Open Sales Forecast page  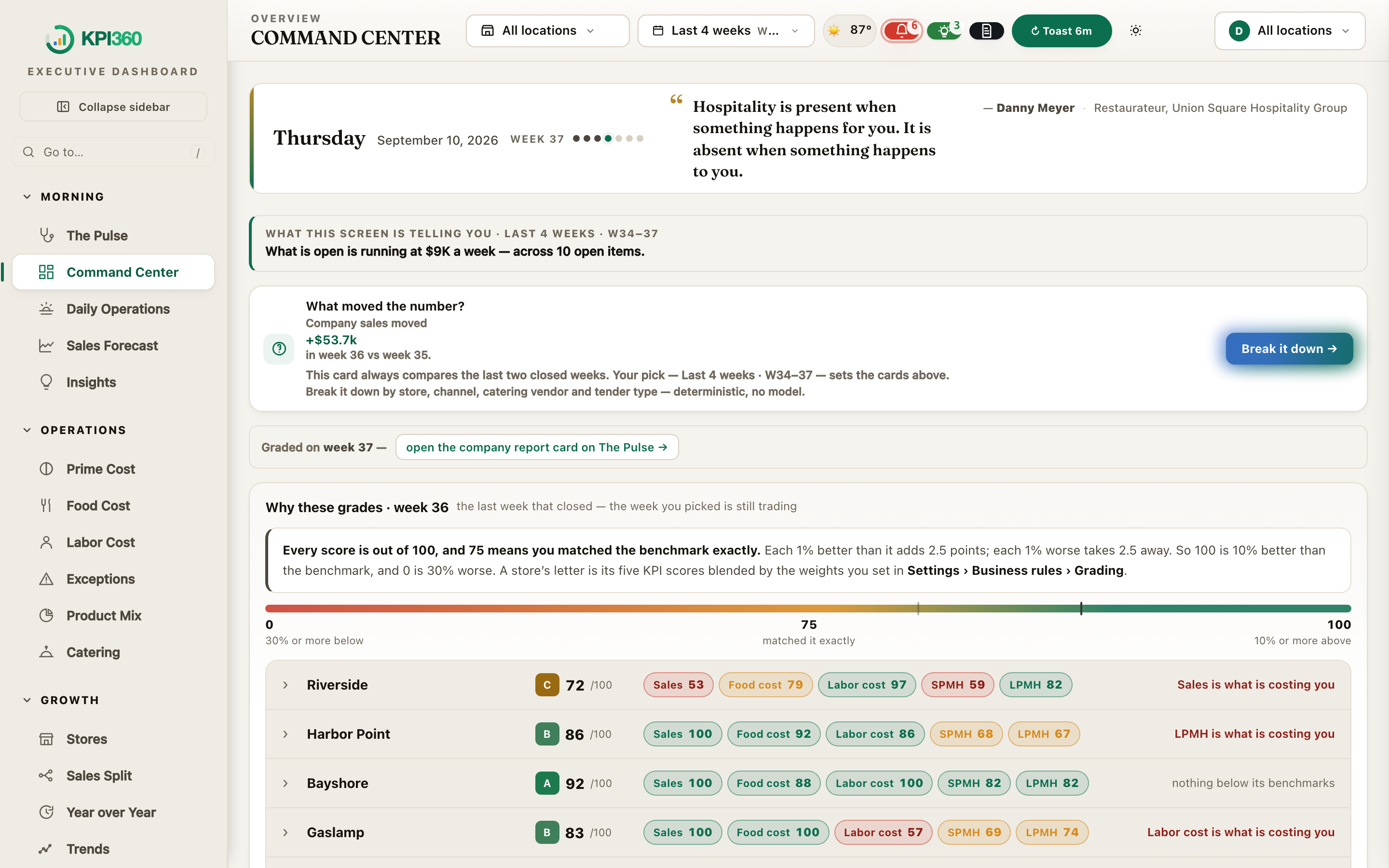[x=113, y=346]
